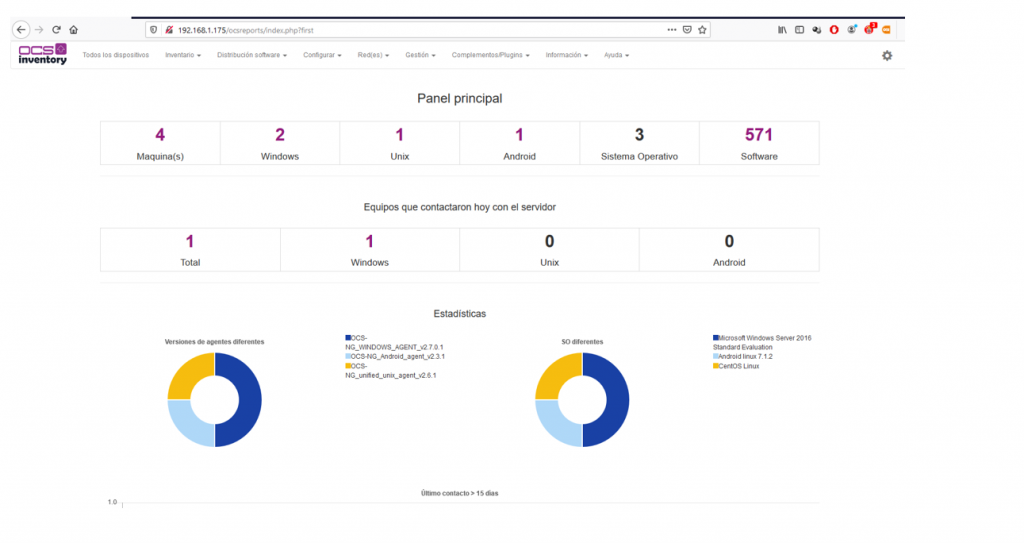Toggle OCS-NG_WINDOWS_AGENT legend blue swatch

click(348, 338)
